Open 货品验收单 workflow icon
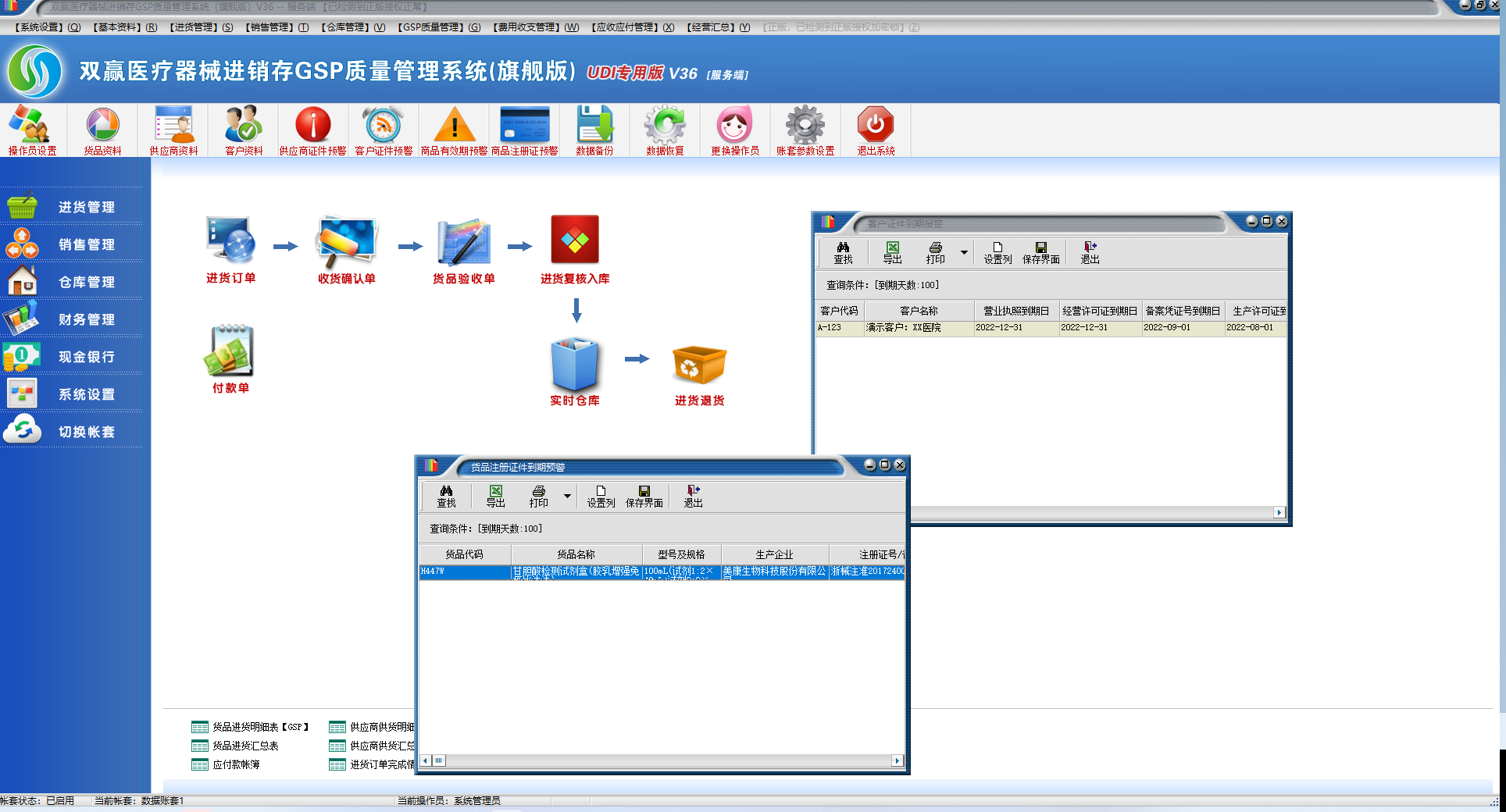1506x812 pixels. click(x=464, y=250)
